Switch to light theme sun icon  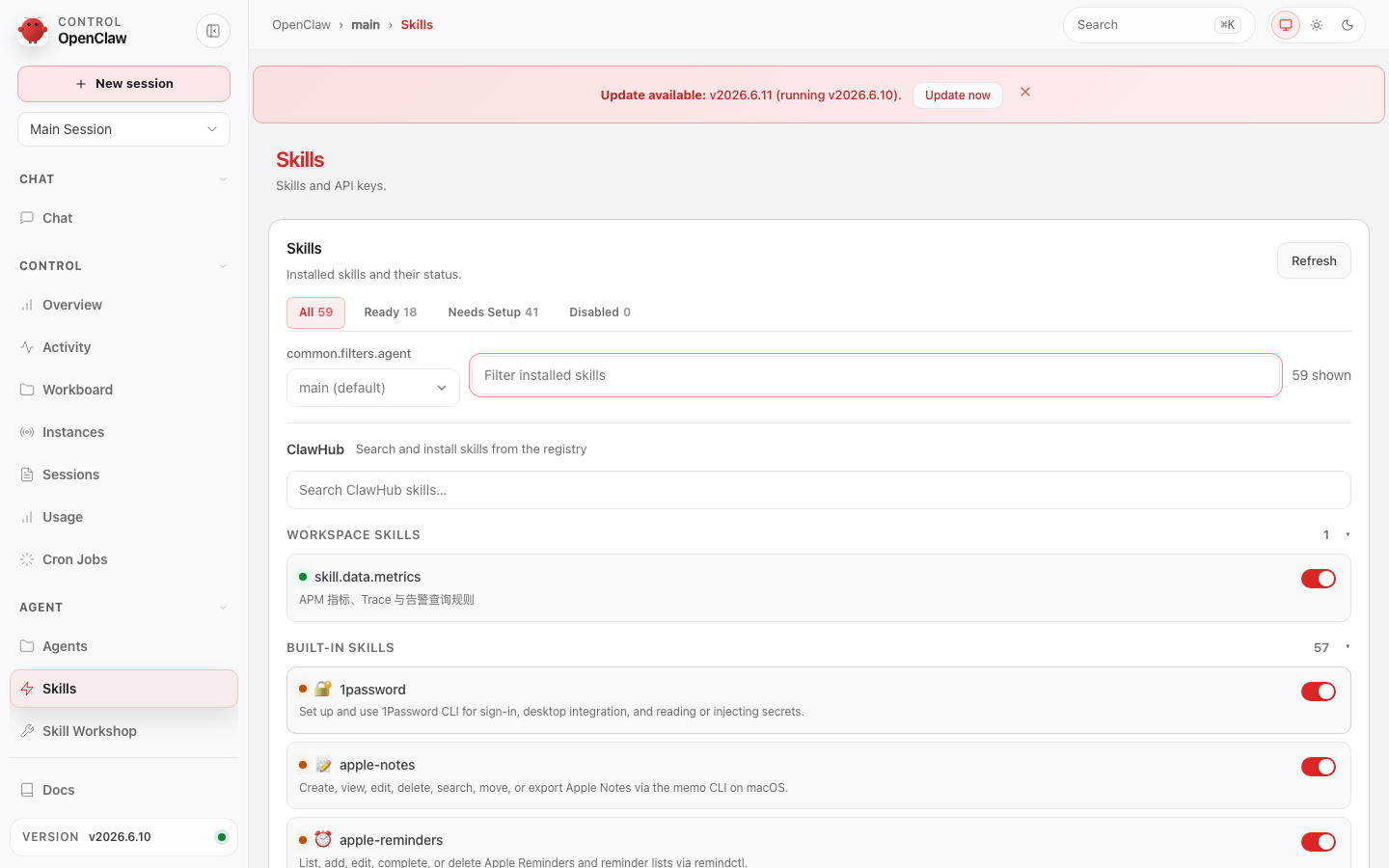click(x=1317, y=25)
